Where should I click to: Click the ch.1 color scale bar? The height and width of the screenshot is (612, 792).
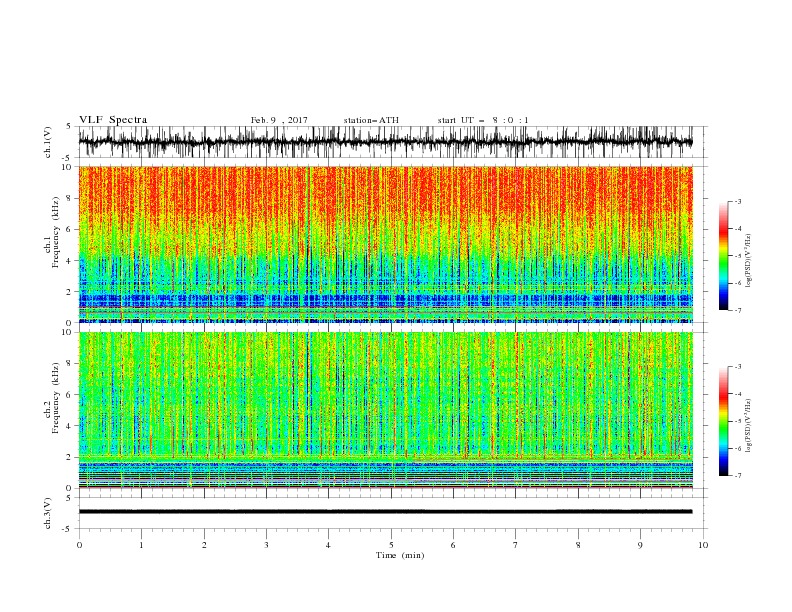pos(723,256)
